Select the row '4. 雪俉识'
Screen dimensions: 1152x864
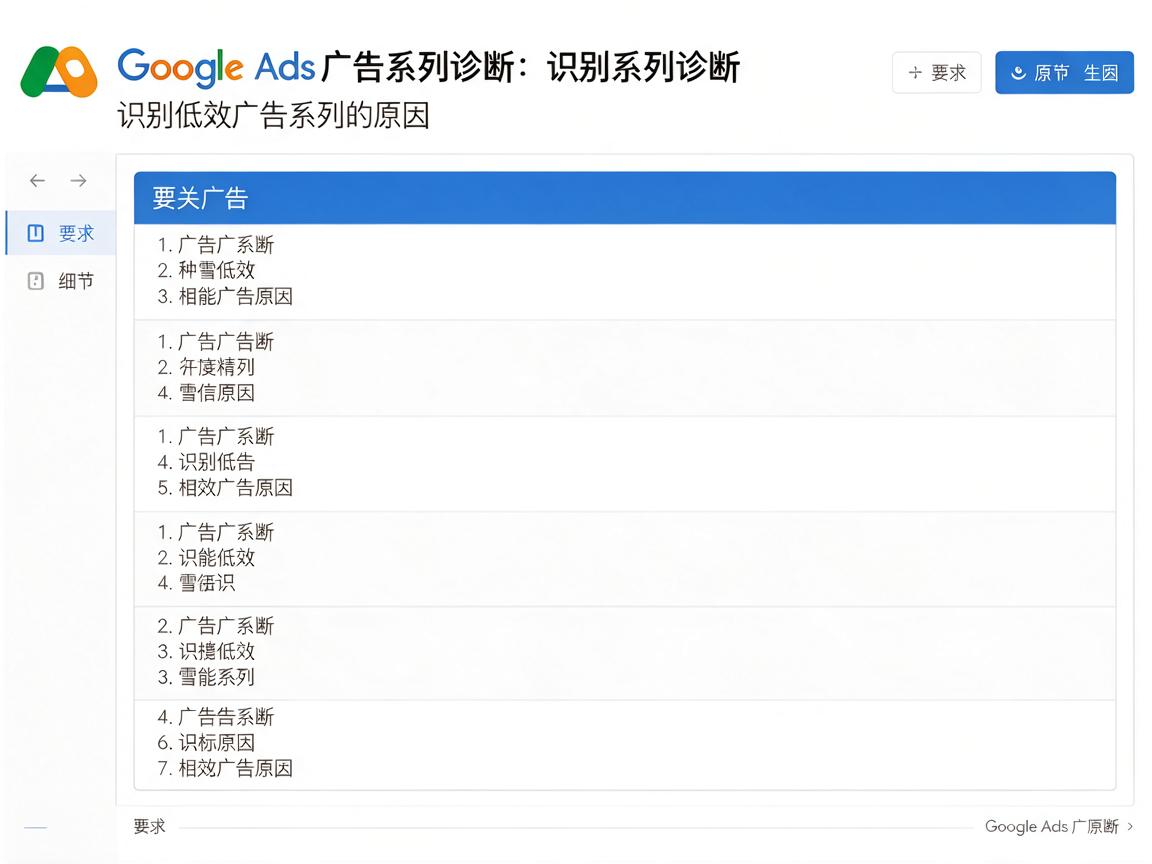click(x=196, y=583)
